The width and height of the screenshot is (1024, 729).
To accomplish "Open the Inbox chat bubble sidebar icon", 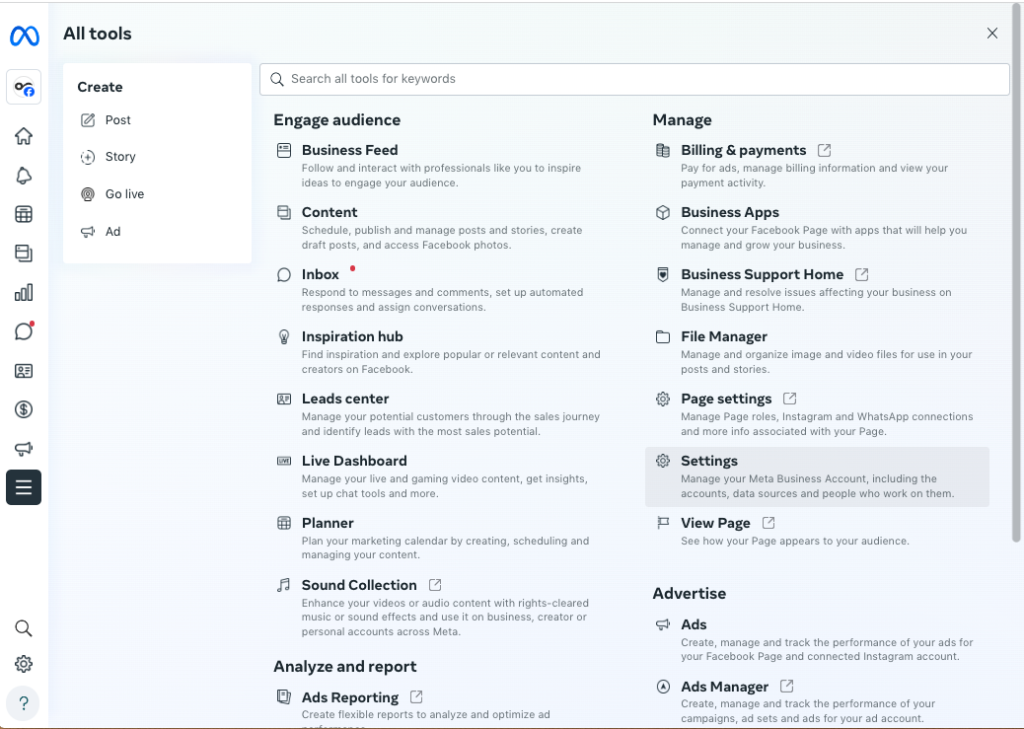I will click(23, 331).
